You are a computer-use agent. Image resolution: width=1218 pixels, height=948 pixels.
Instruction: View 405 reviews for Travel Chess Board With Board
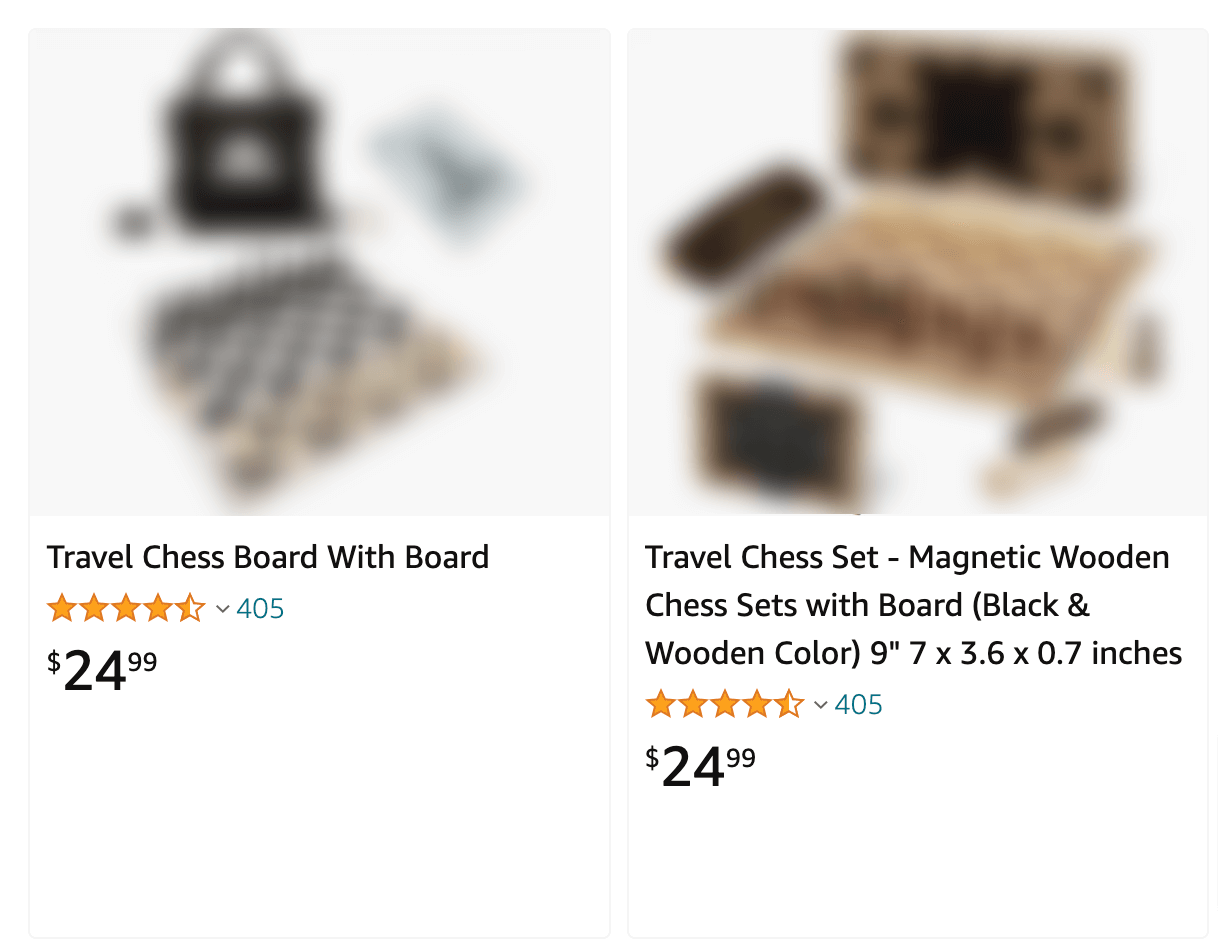[x=260, y=608]
